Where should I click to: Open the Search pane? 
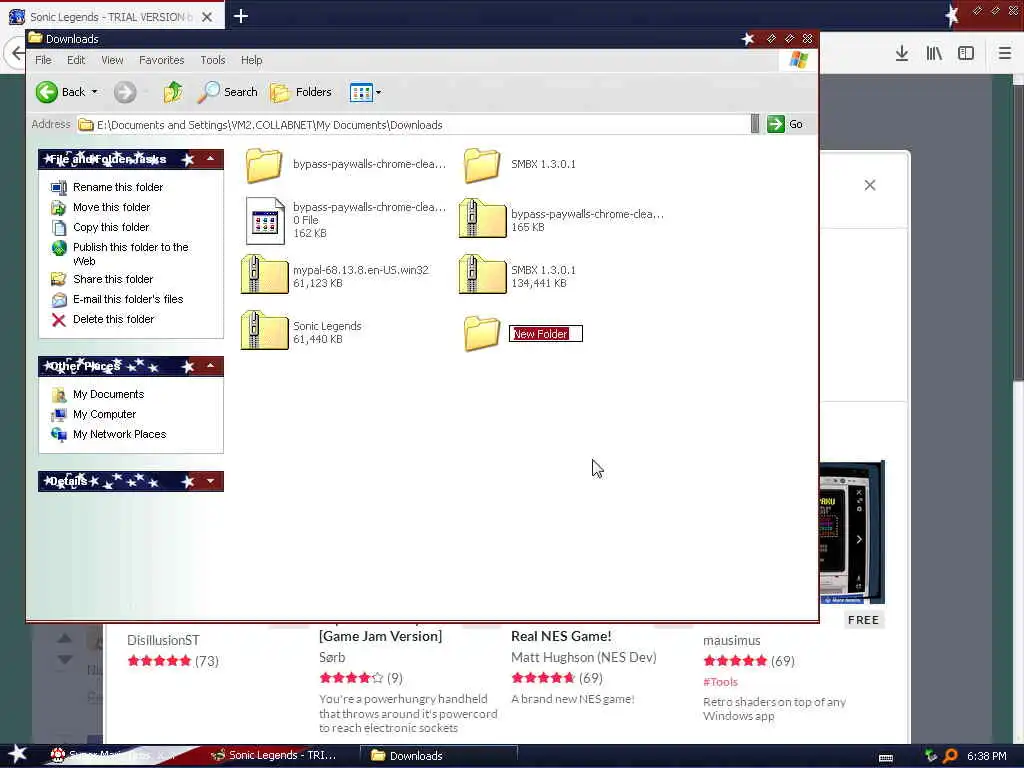tap(228, 92)
